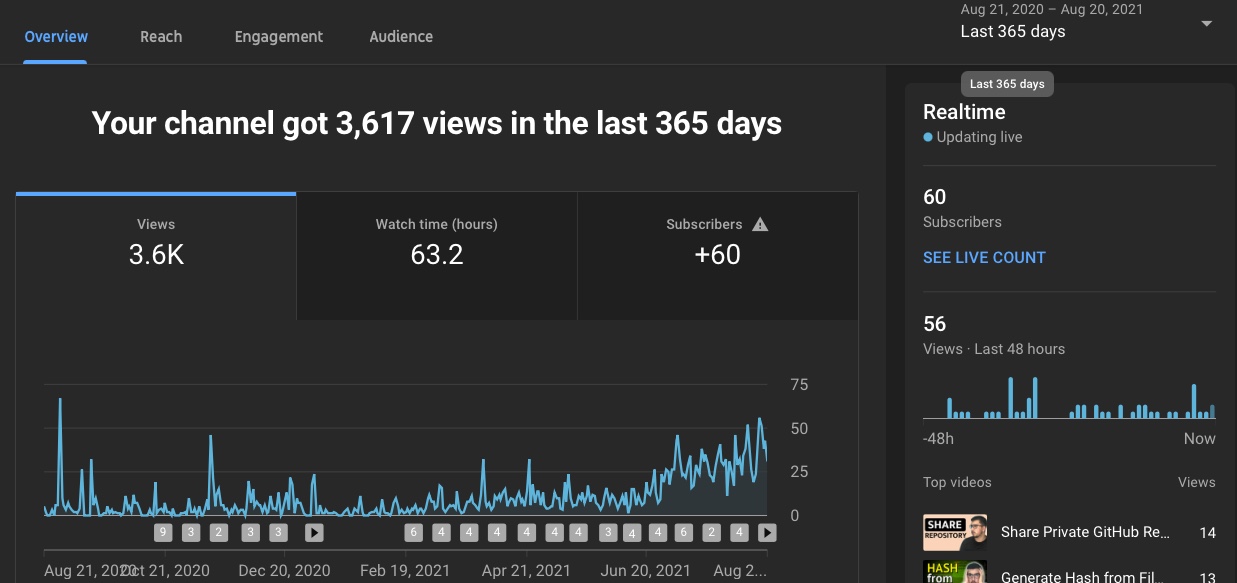Click the last play-icon marker at chart end
This screenshot has height=583, width=1237.
[x=767, y=533]
